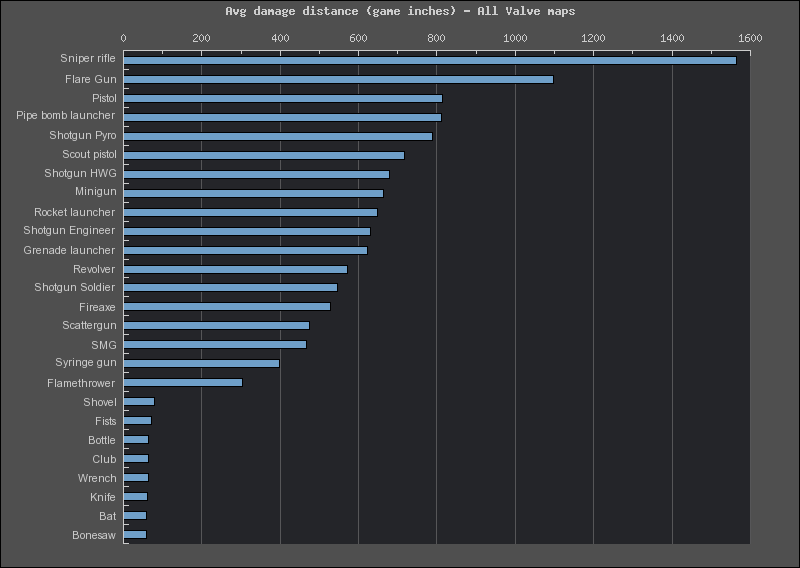Click the 'Pistol' label
Image resolution: width=800 pixels, height=568 pixels.
104,98
